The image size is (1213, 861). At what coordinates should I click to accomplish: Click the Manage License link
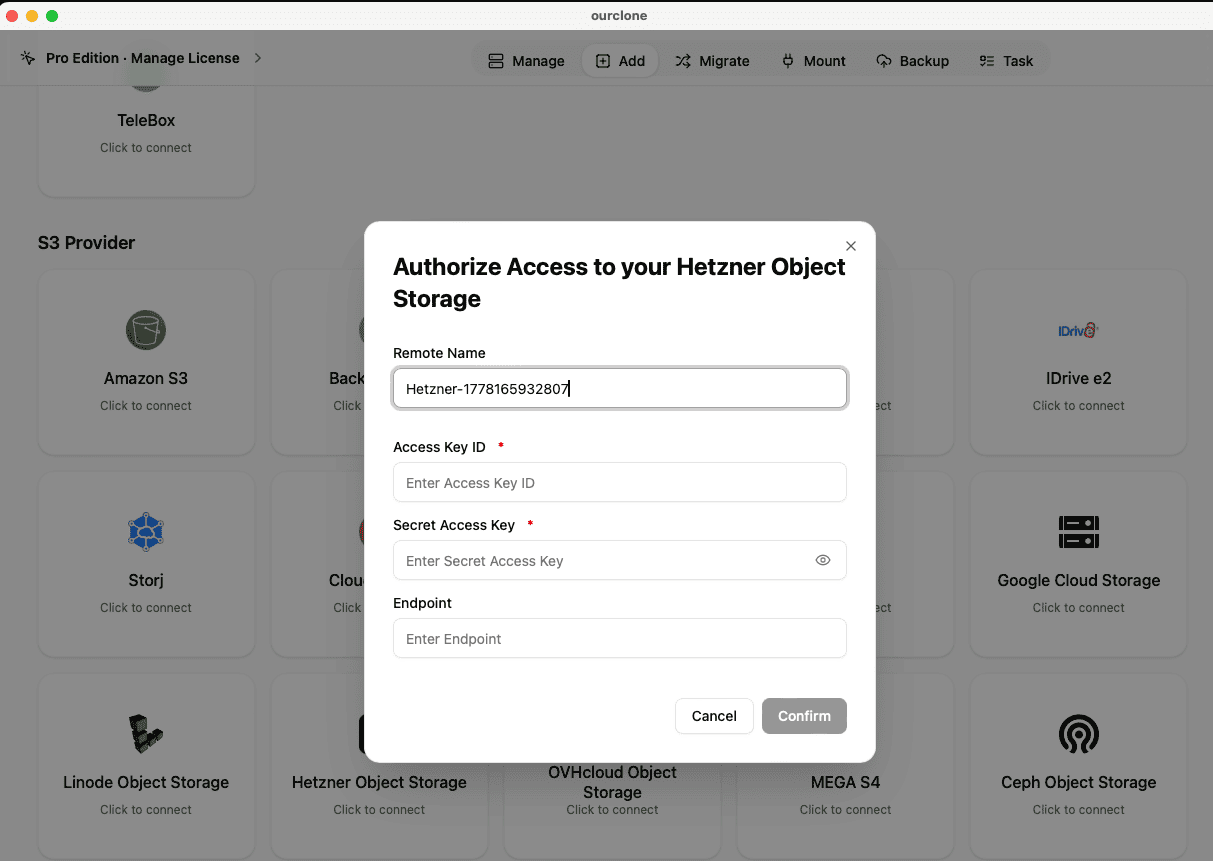click(x=185, y=58)
